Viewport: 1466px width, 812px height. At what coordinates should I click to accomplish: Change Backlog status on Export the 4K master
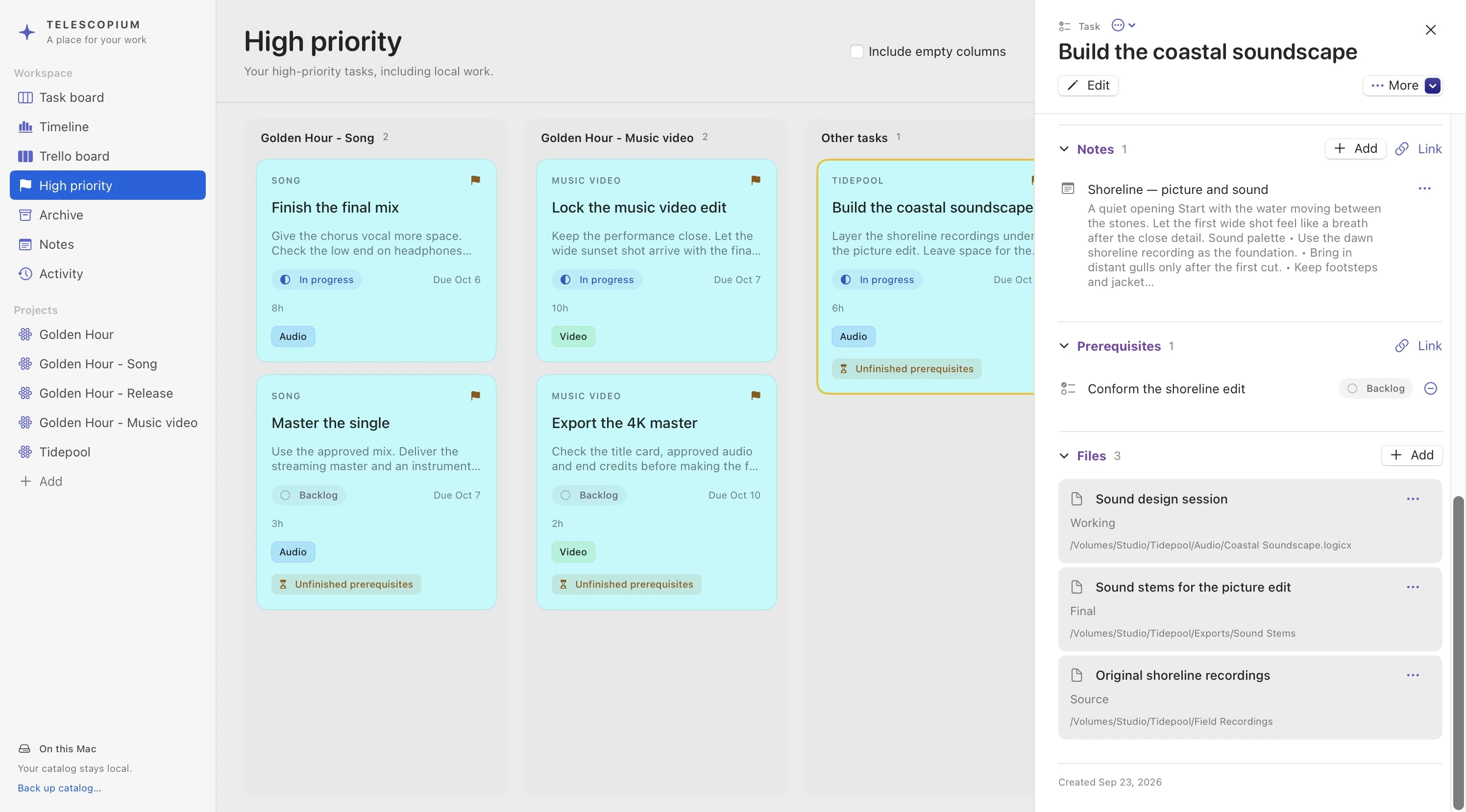tap(588, 496)
